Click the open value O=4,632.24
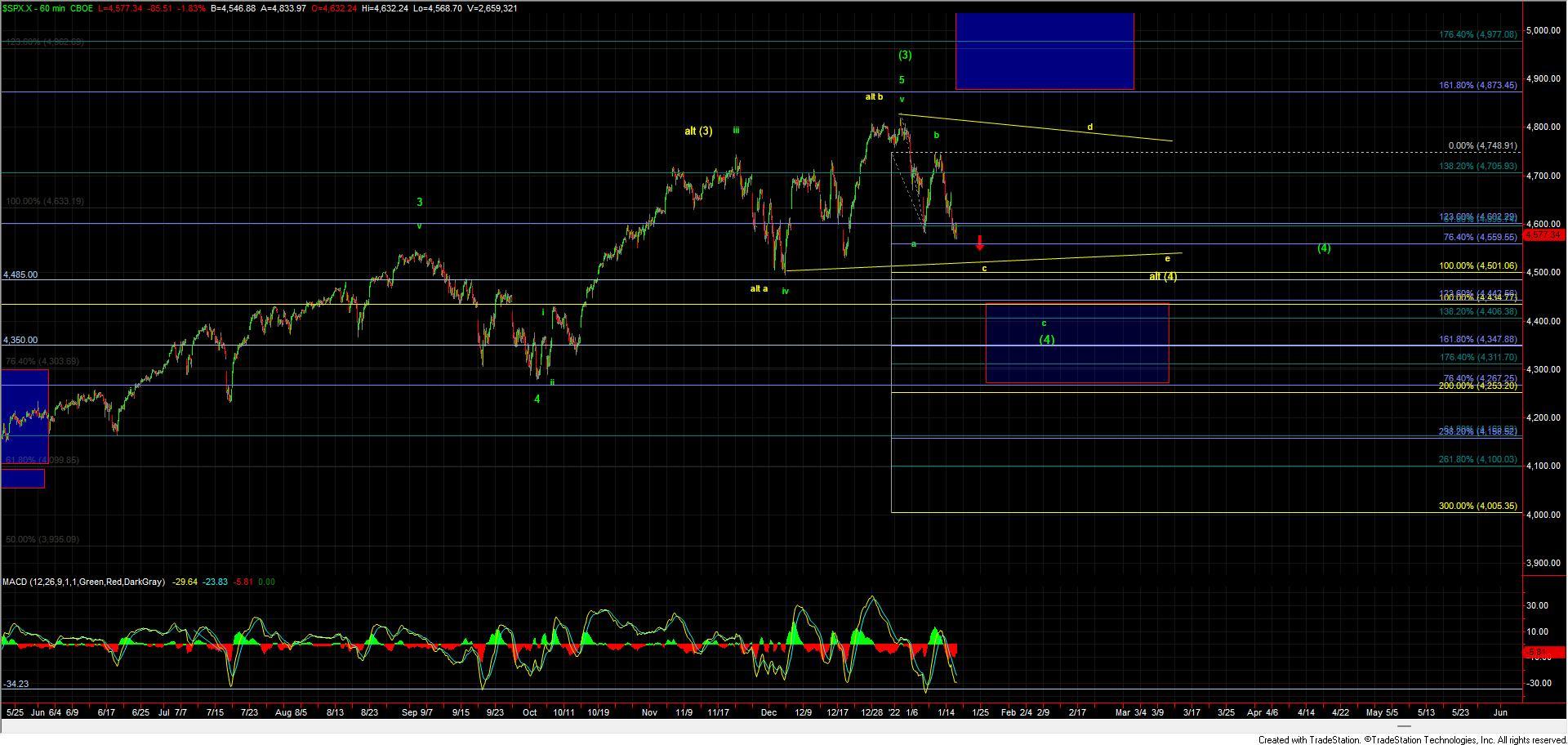Image resolution: width=1568 pixels, height=745 pixels. click(335, 8)
